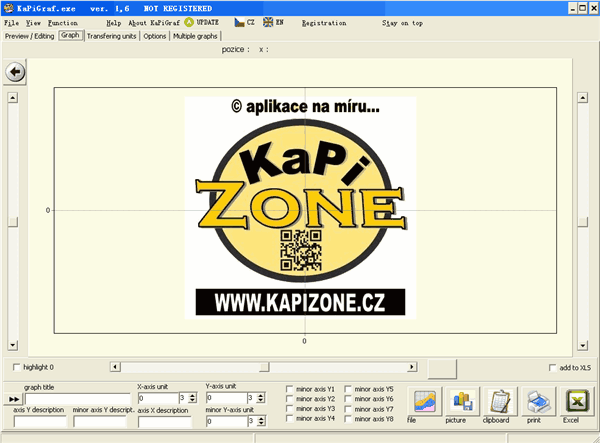Open the Registration menu item
The height and width of the screenshot is (443, 600).
pos(324,23)
